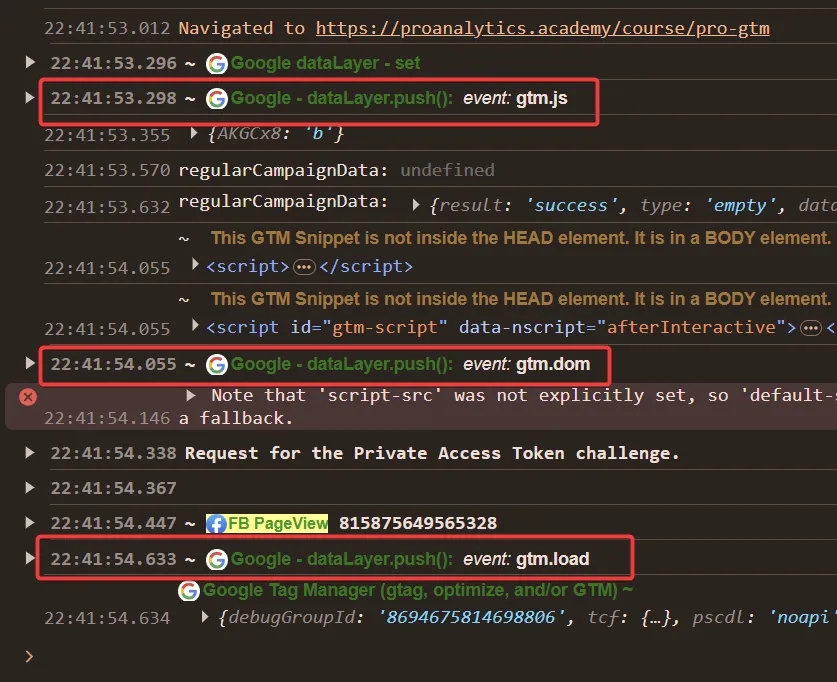The width and height of the screenshot is (837, 682).
Task: Click the console input prompt chevron
Action: (29, 656)
